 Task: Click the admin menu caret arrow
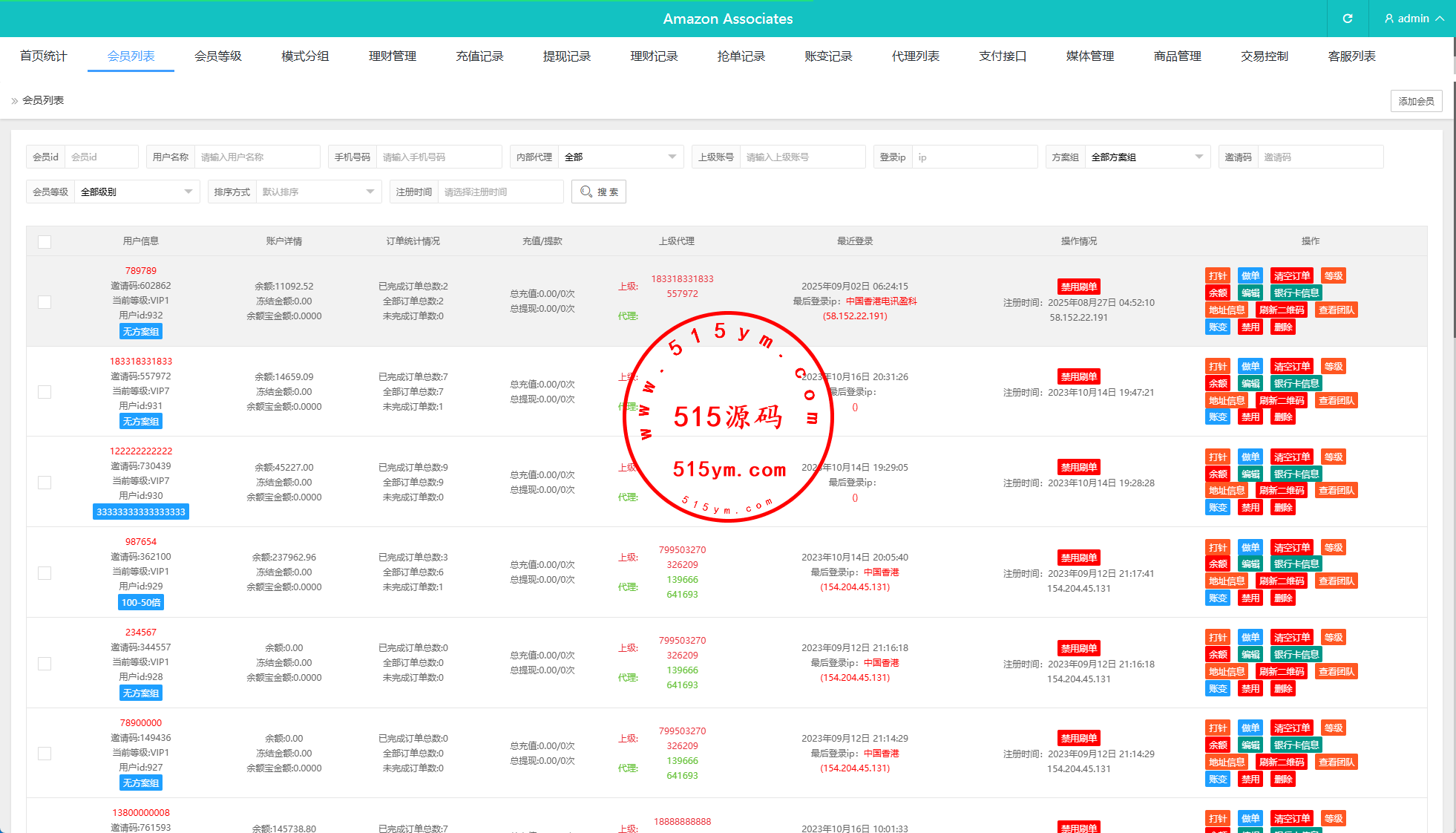[x=1440, y=19]
